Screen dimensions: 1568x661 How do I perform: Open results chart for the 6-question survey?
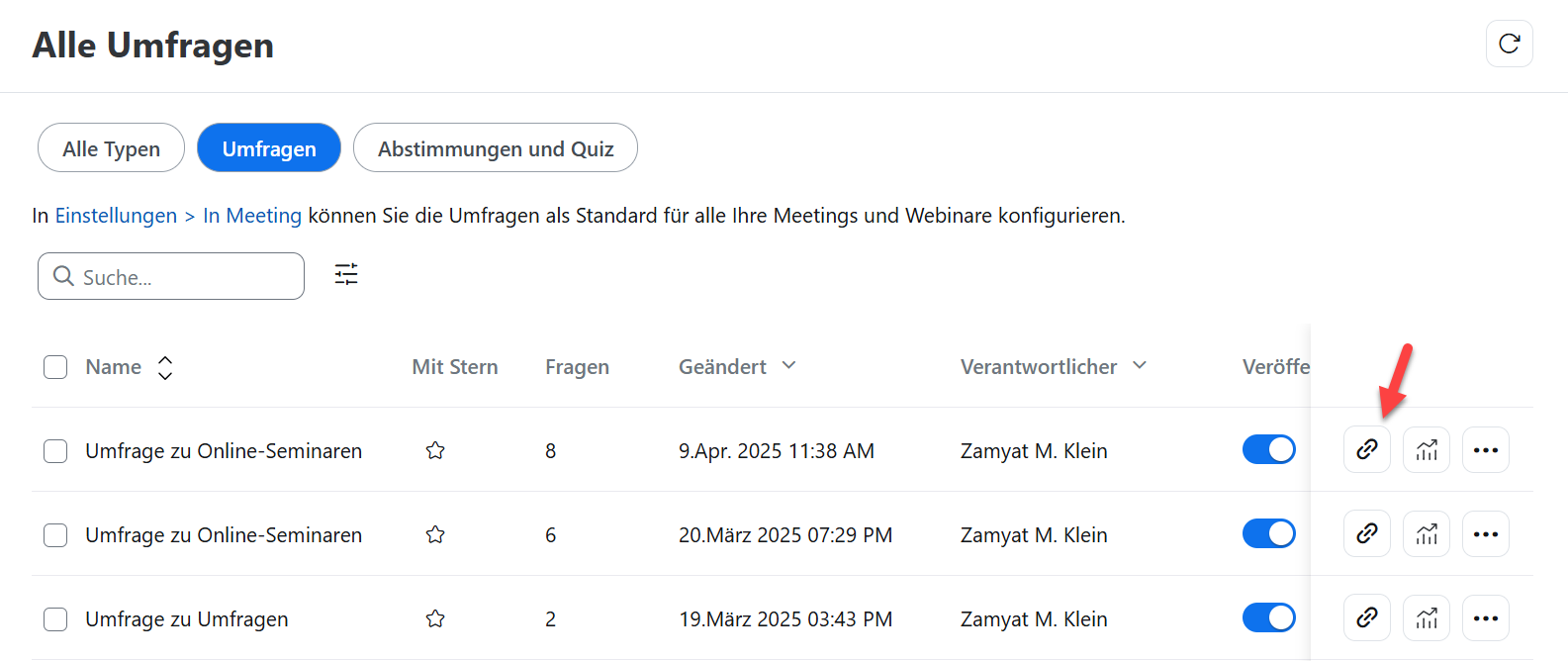point(1426,533)
